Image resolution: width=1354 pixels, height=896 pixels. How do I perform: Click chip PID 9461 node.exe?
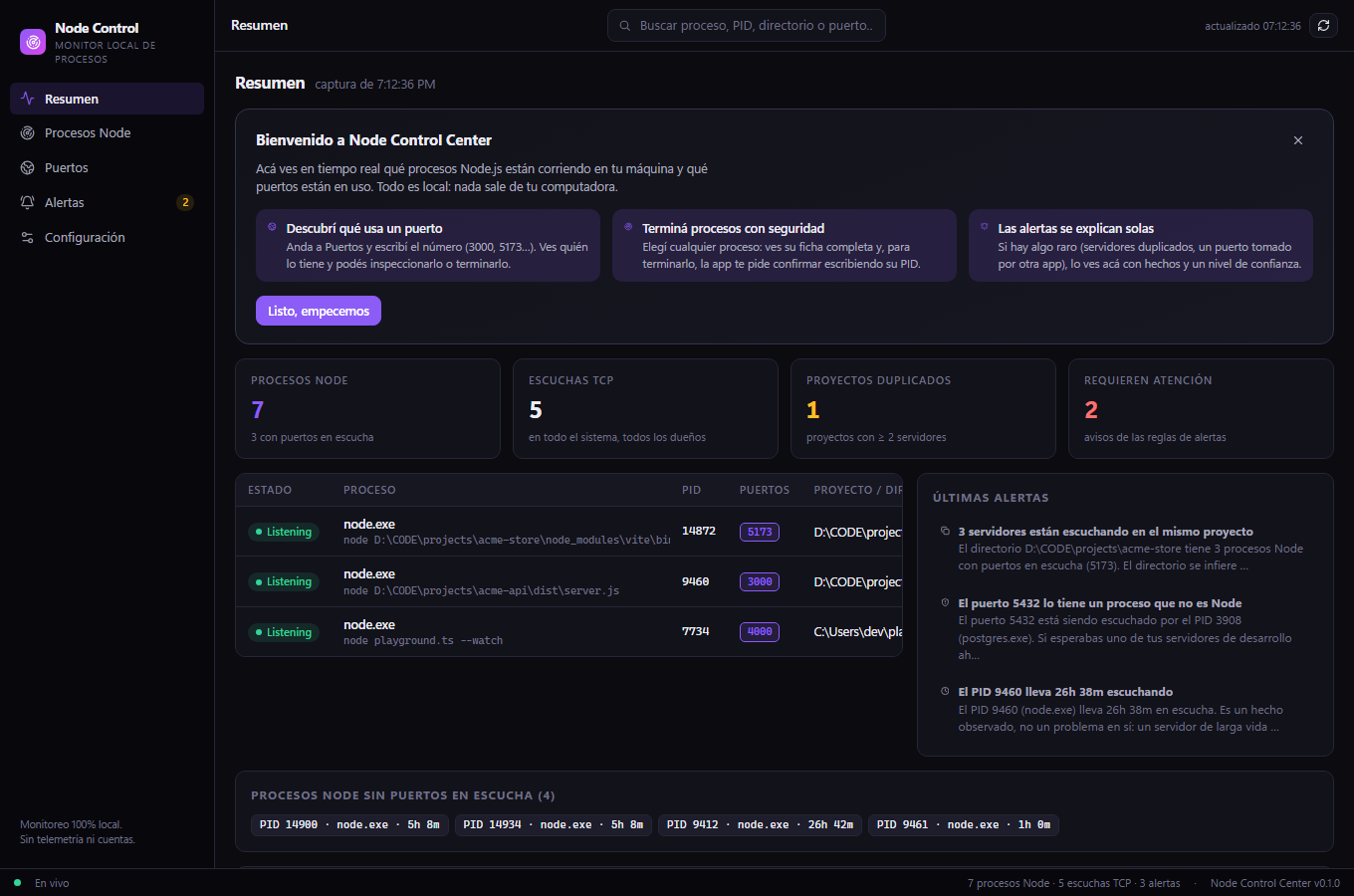coord(964,824)
